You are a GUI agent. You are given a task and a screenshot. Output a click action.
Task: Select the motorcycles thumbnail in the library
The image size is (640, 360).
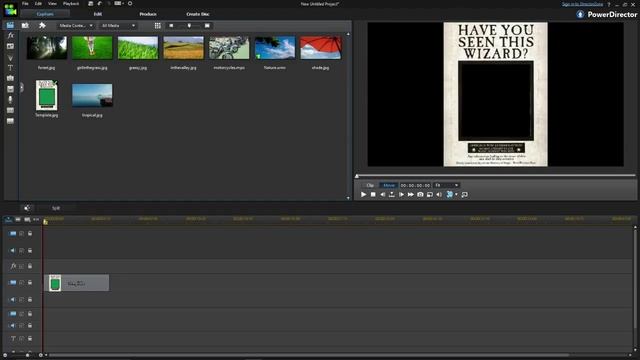pyautogui.click(x=229, y=48)
